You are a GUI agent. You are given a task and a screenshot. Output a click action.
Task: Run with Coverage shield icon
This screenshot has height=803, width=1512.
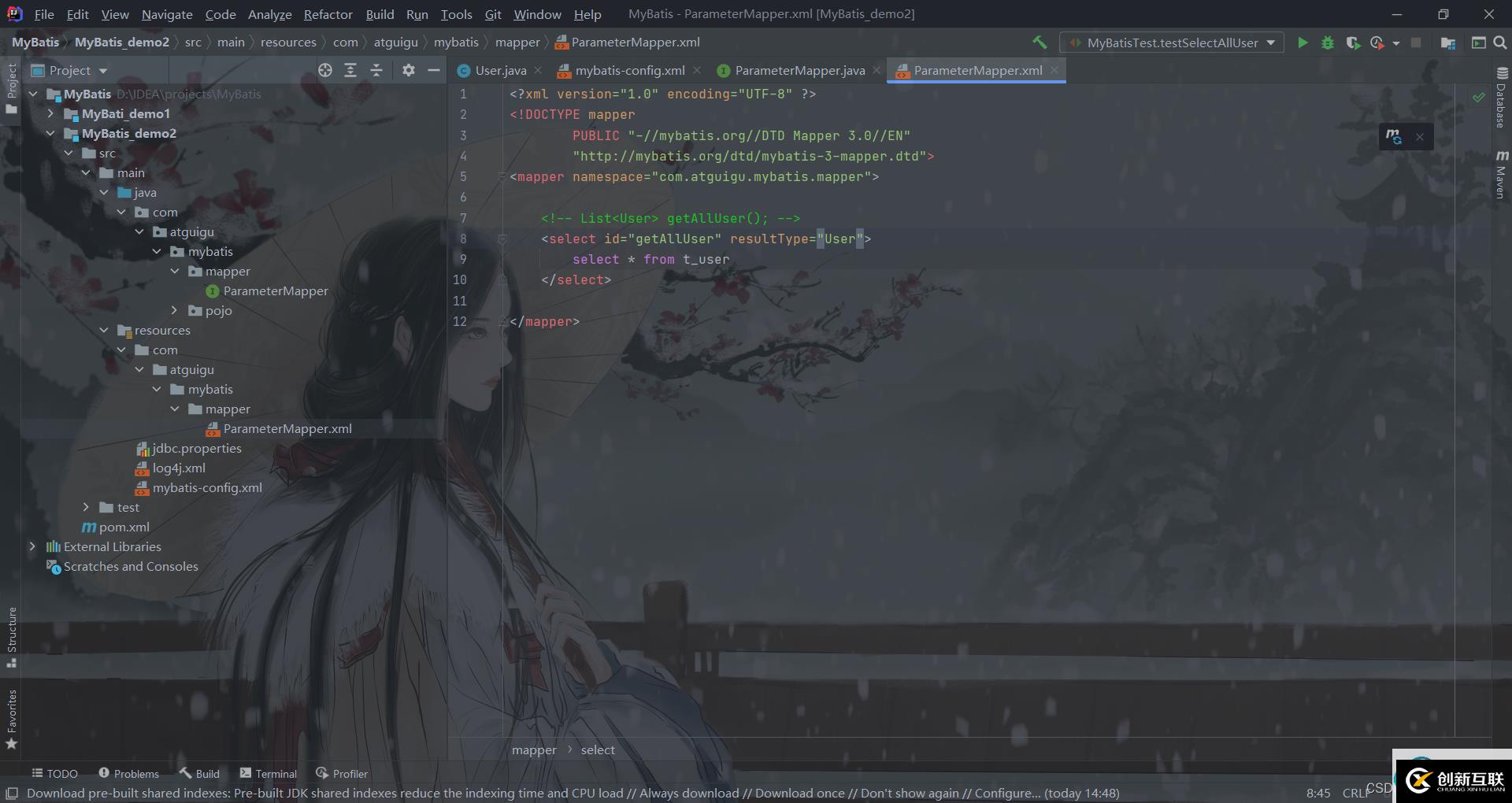click(x=1353, y=43)
